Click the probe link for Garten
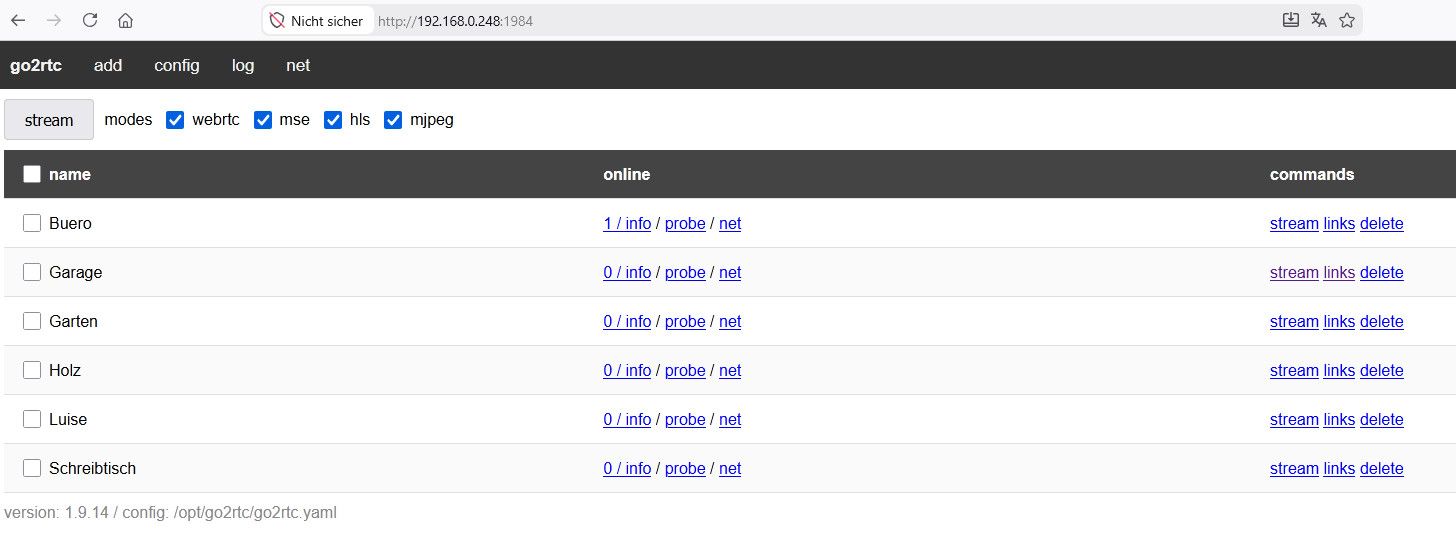Screen dimensions: 1456x543 click(x=685, y=321)
